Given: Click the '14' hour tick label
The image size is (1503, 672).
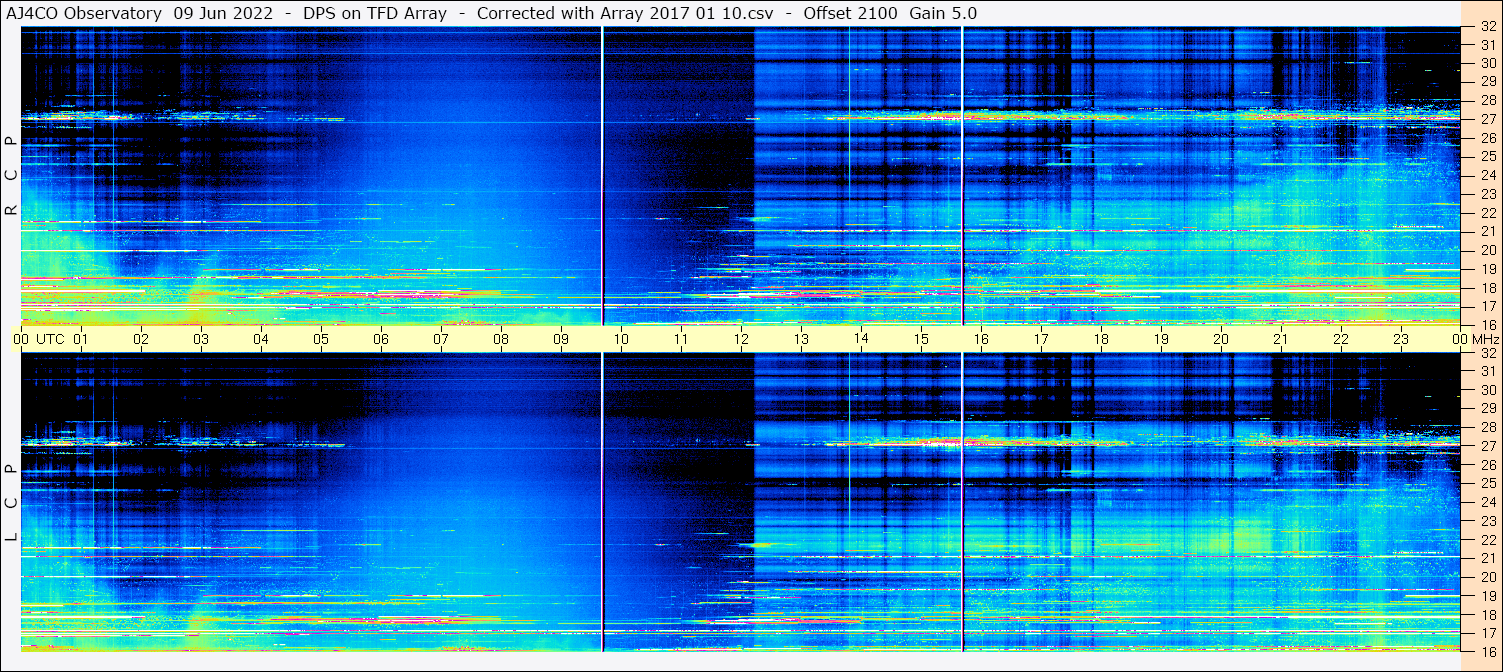Looking at the screenshot, I should click(861, 339).
